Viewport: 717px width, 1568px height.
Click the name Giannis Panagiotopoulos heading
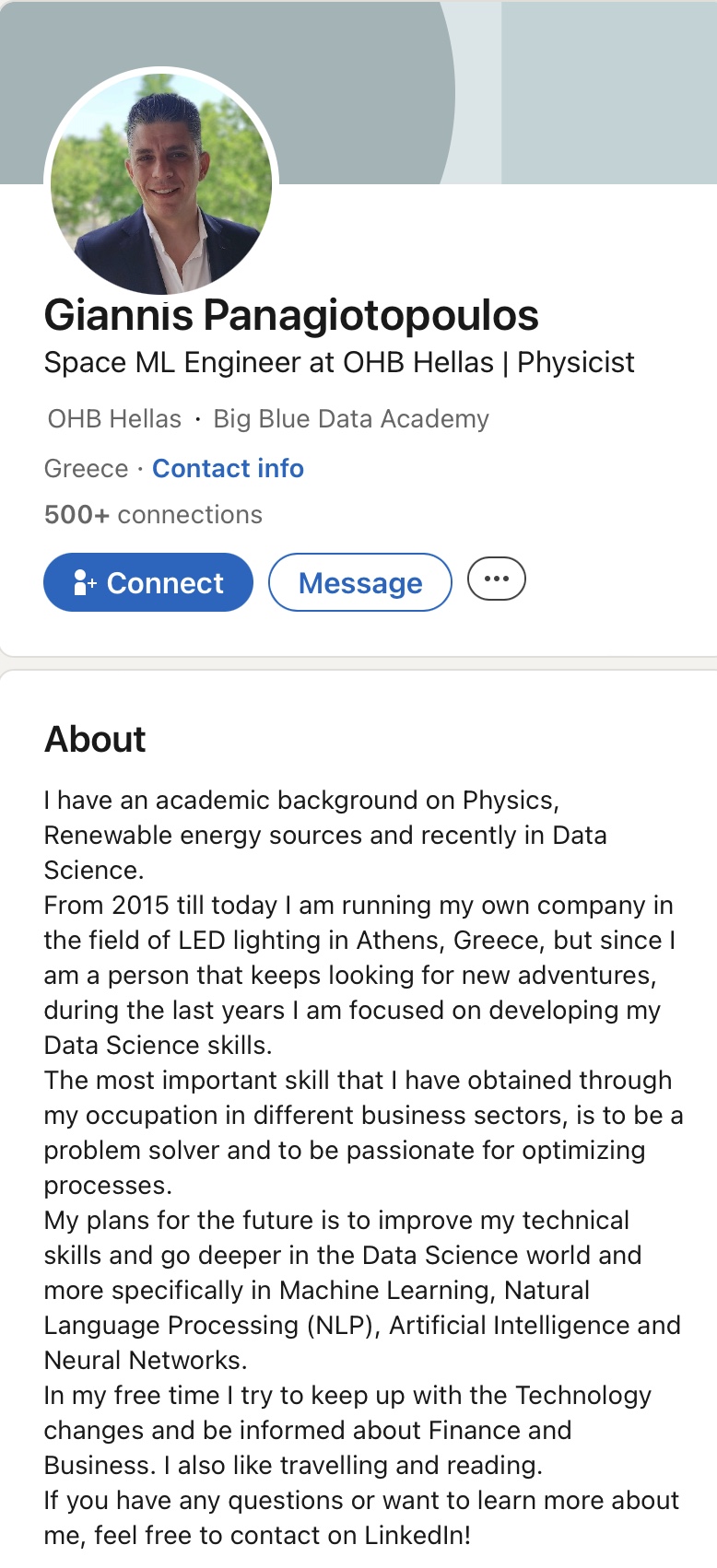click(291, 315)
